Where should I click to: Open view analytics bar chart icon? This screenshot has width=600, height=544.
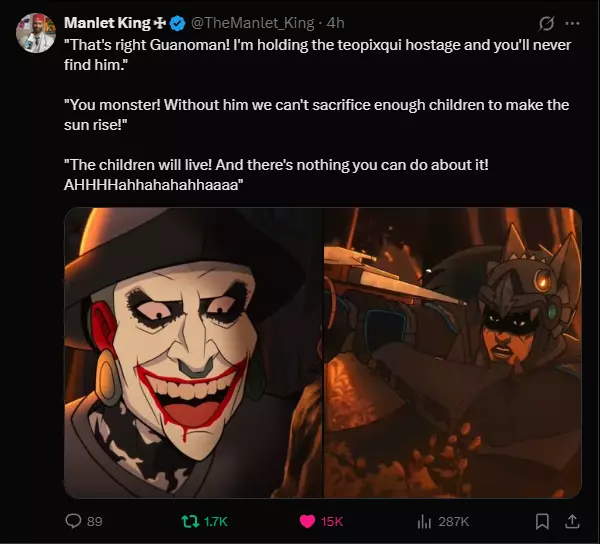(424, 521)
